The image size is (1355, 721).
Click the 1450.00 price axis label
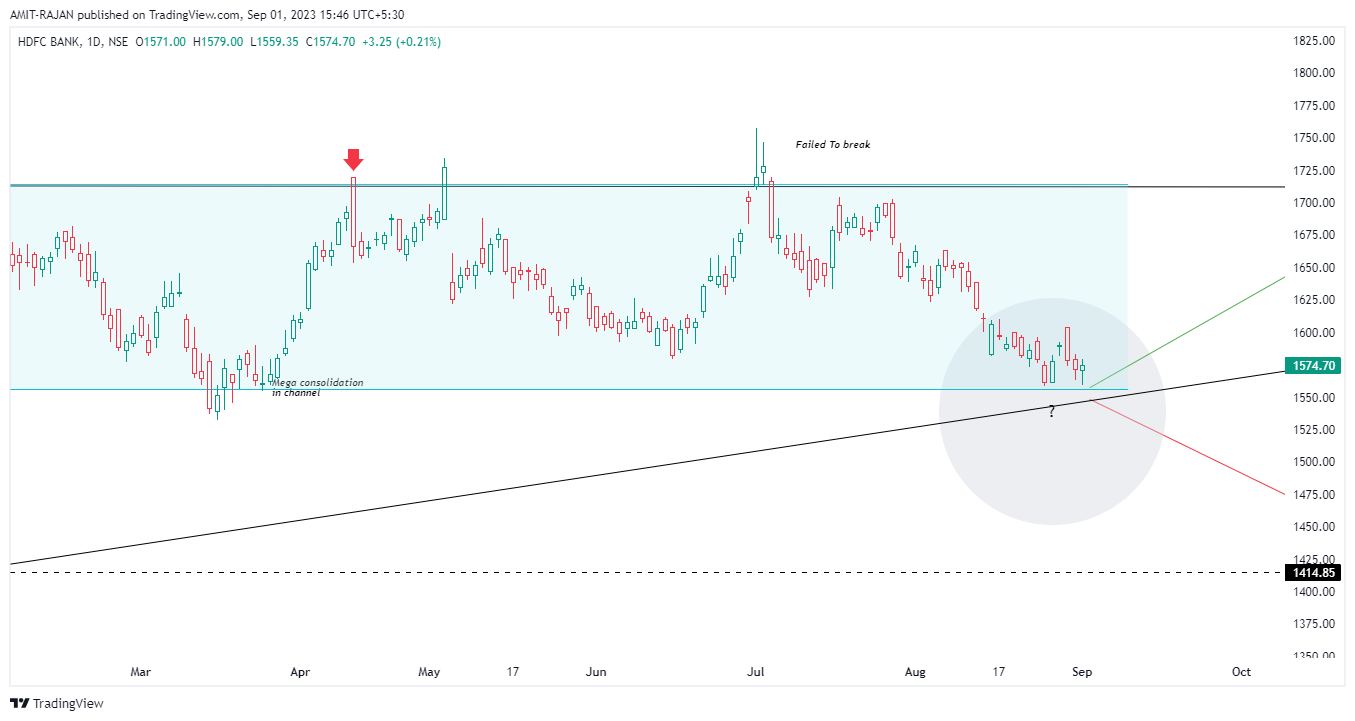1313,527
